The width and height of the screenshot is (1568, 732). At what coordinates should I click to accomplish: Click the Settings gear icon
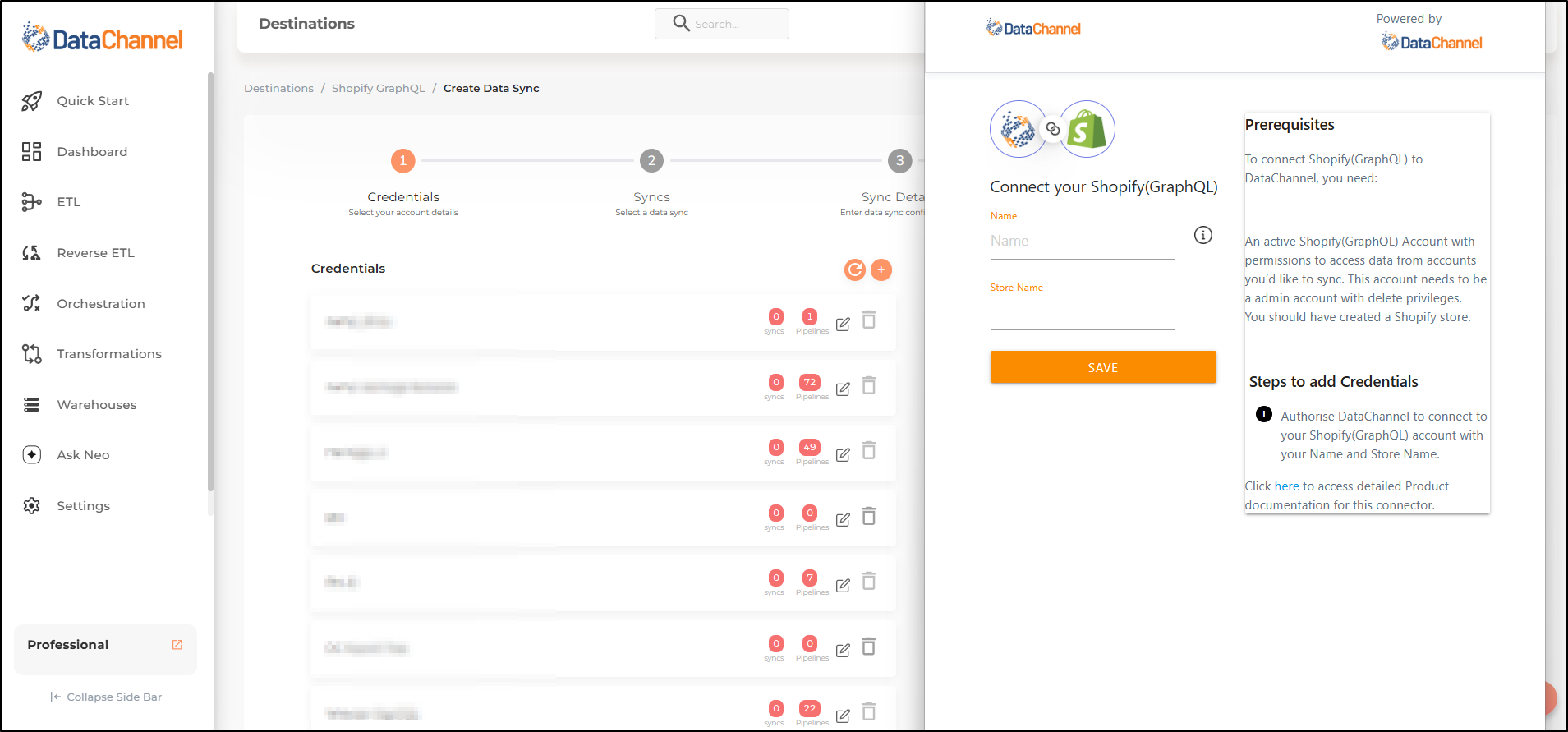(31, 506)
